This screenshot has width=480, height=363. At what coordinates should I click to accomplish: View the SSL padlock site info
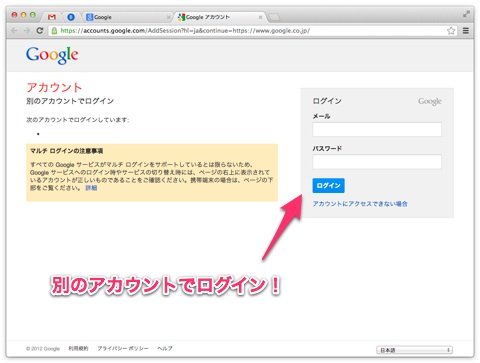click(54, 31)
